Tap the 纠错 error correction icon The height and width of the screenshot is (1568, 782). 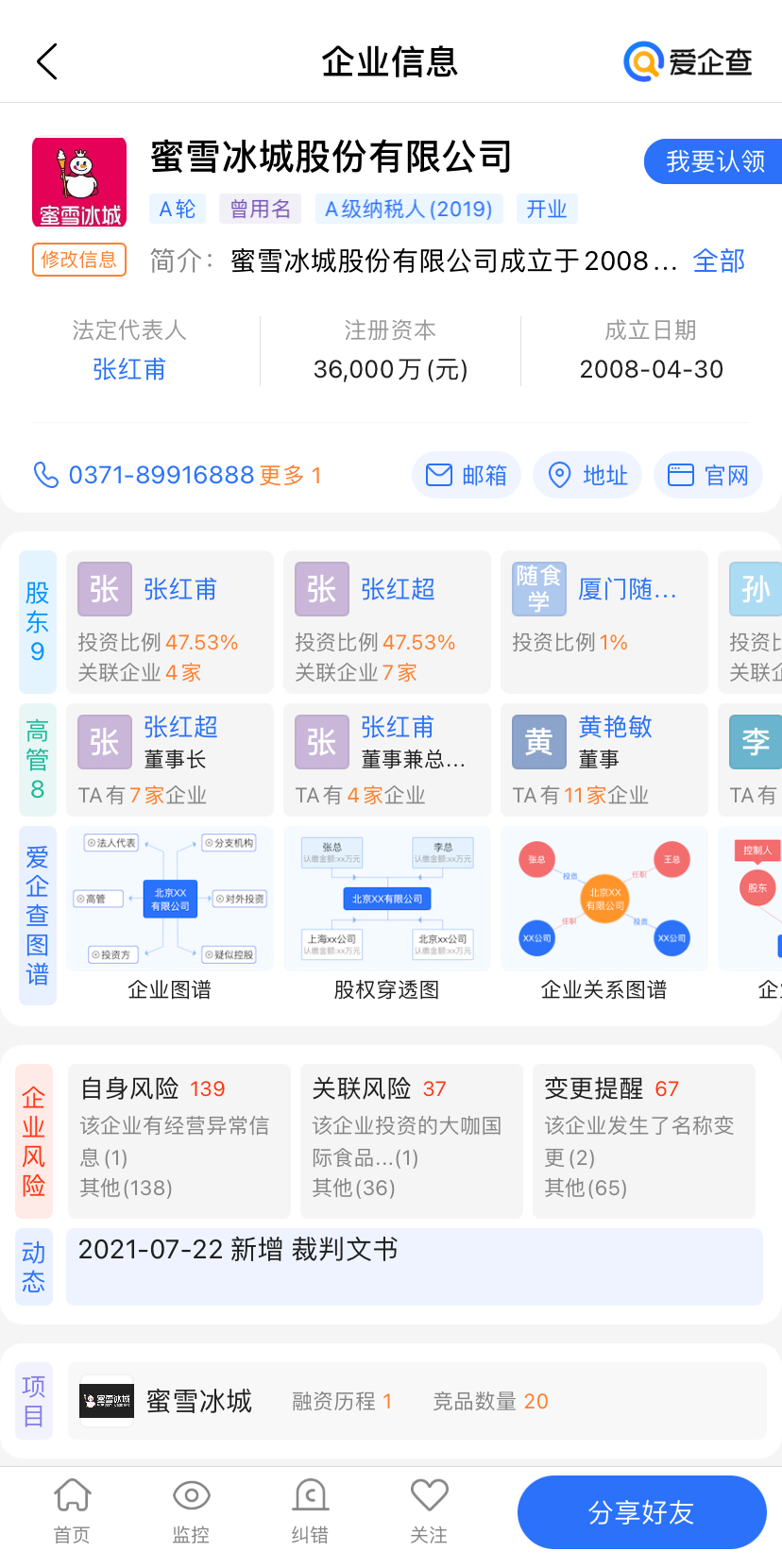pyautogui.click(x=310, y=1510)
